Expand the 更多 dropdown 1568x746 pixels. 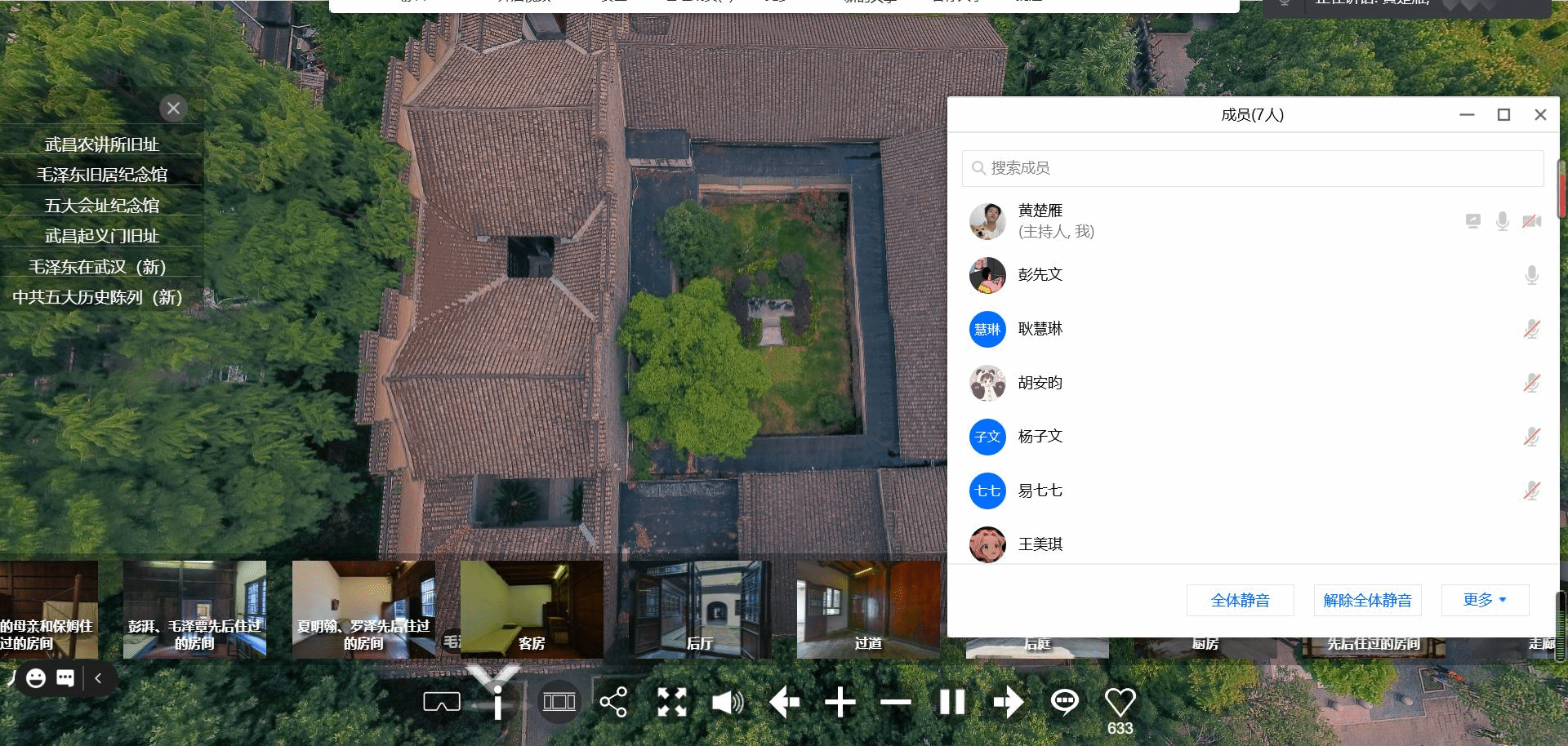[x=1485, y=600]
